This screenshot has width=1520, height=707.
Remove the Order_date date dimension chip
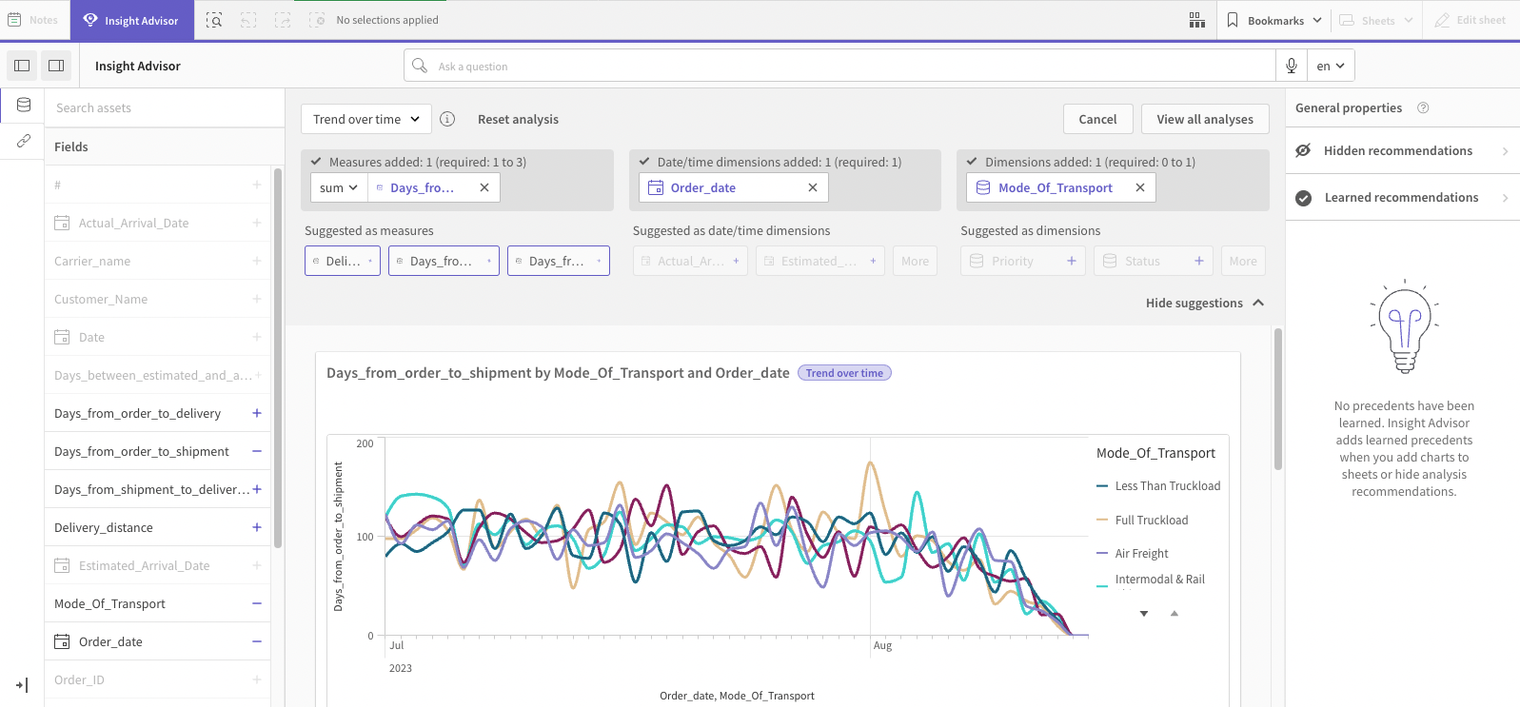click(813, 188)
